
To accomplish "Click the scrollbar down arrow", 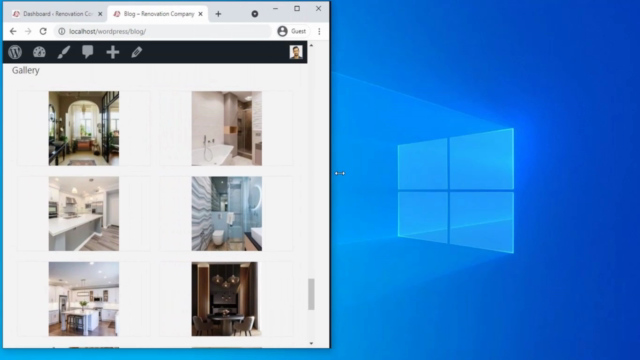I will (x=311, y=344).
